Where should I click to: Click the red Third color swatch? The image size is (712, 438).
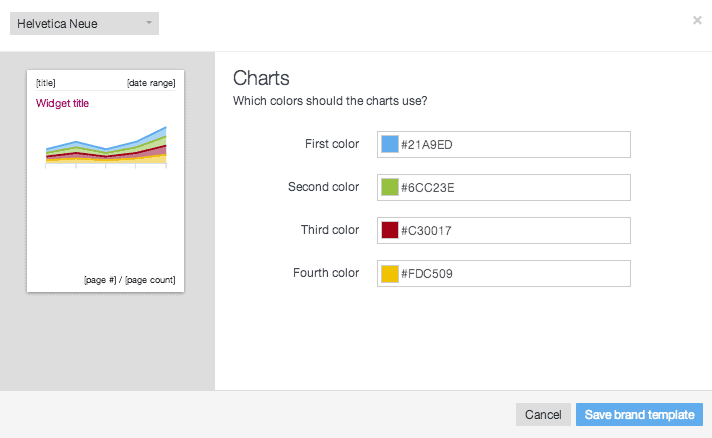pyautogui.click(x=390, y=230)
